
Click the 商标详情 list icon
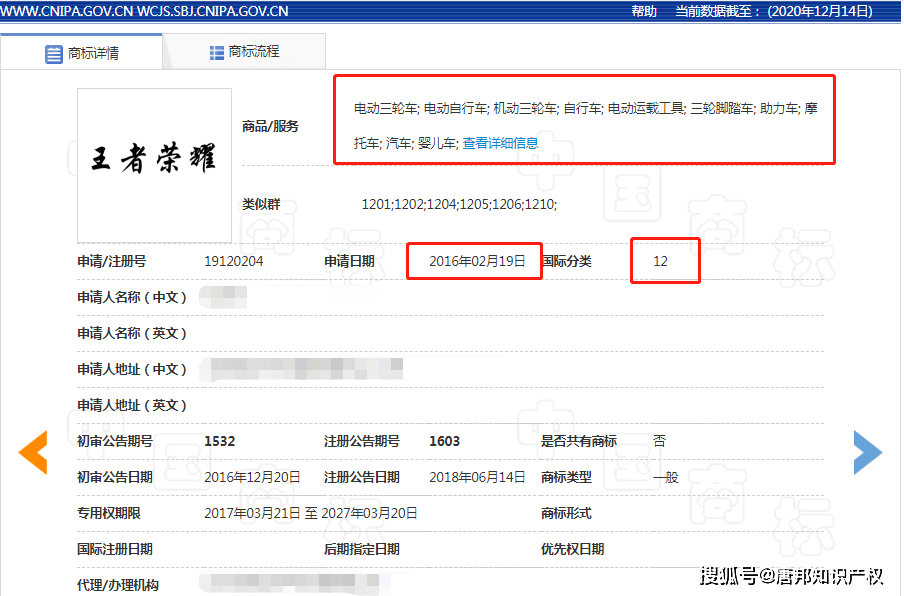coord(54,54)
